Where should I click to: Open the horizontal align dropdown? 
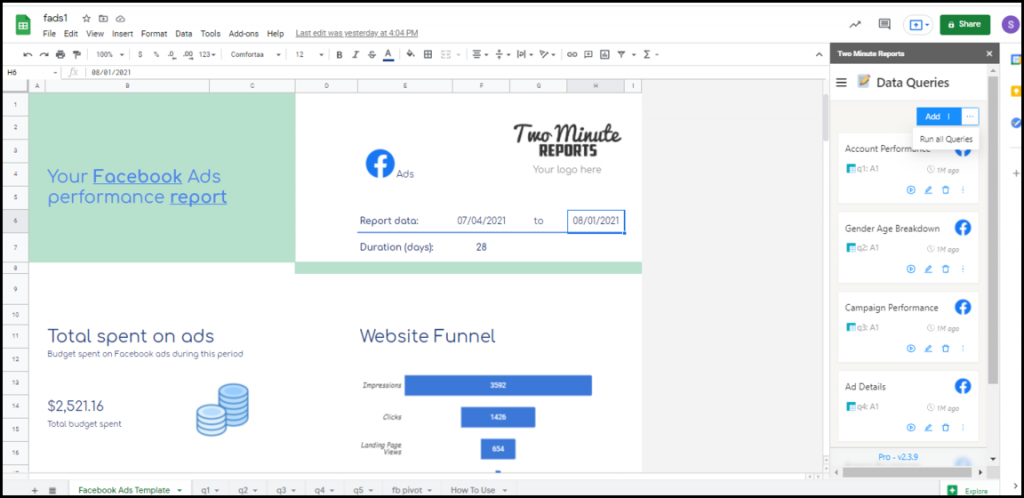point(479,55)
